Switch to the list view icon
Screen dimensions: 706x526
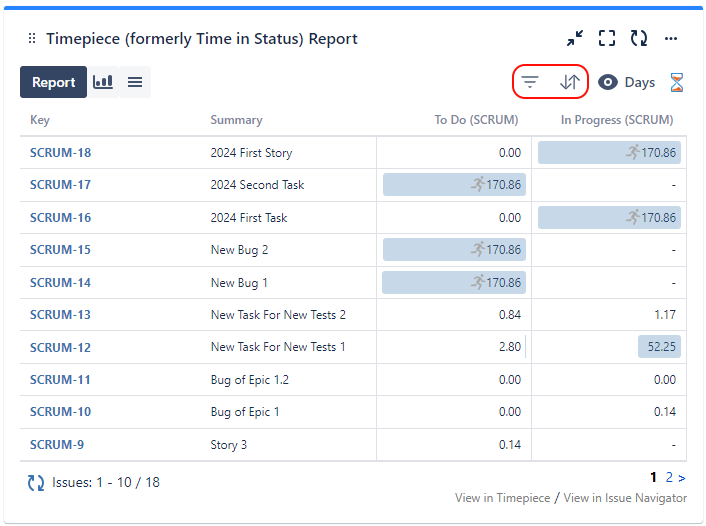tap(135, 82)
